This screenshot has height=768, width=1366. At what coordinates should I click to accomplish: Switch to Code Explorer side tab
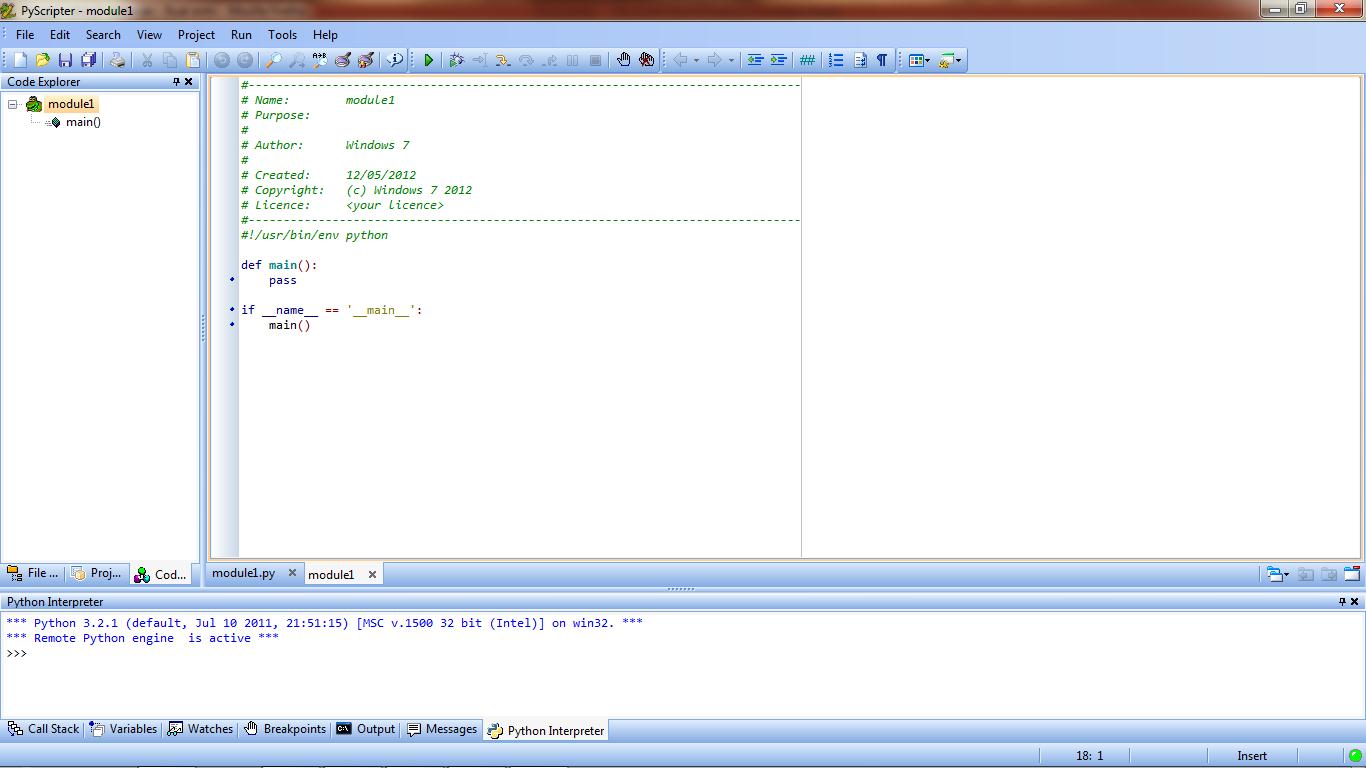(161, 574)
